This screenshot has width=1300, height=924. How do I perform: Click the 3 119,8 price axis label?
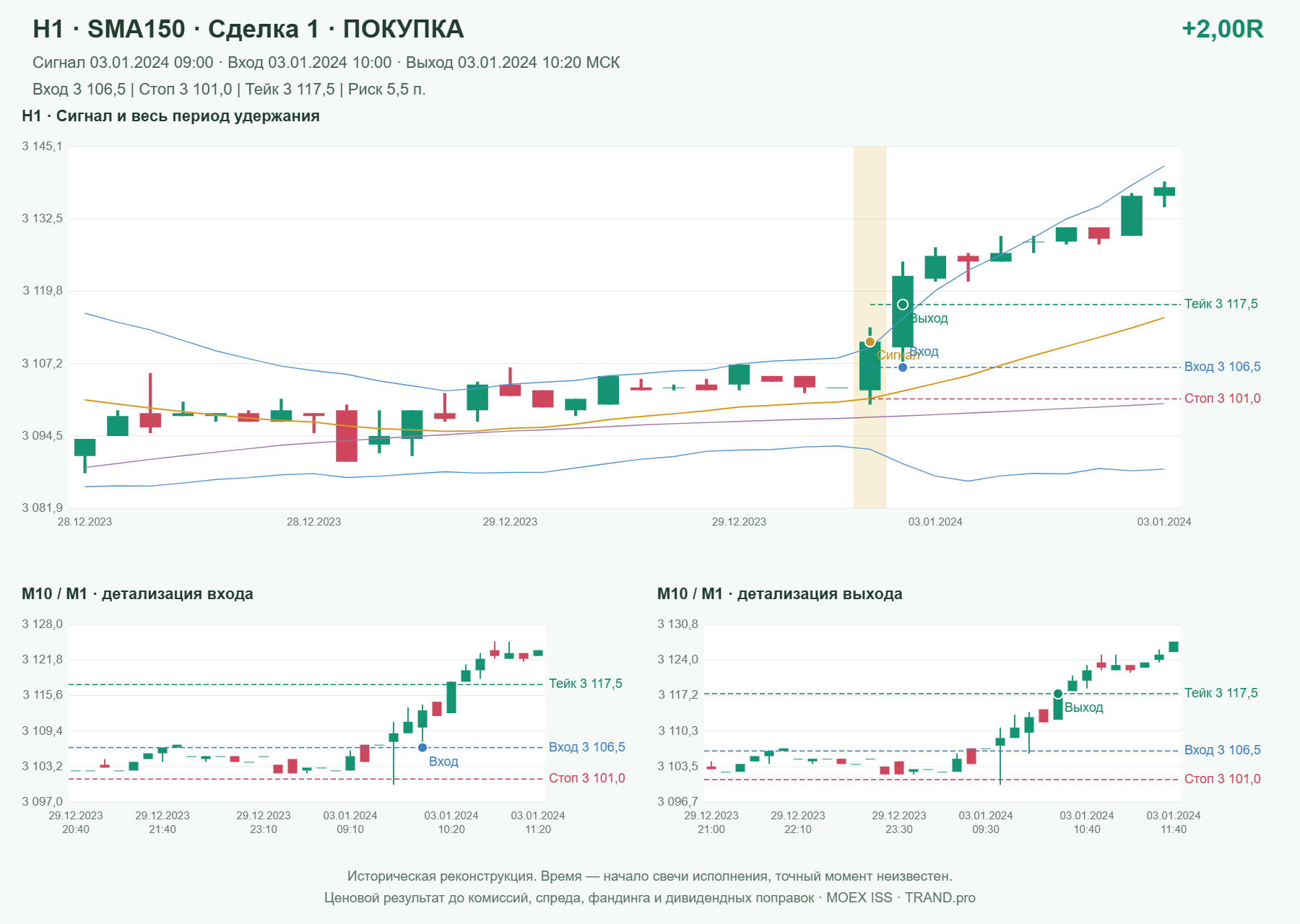coord(42,291)
